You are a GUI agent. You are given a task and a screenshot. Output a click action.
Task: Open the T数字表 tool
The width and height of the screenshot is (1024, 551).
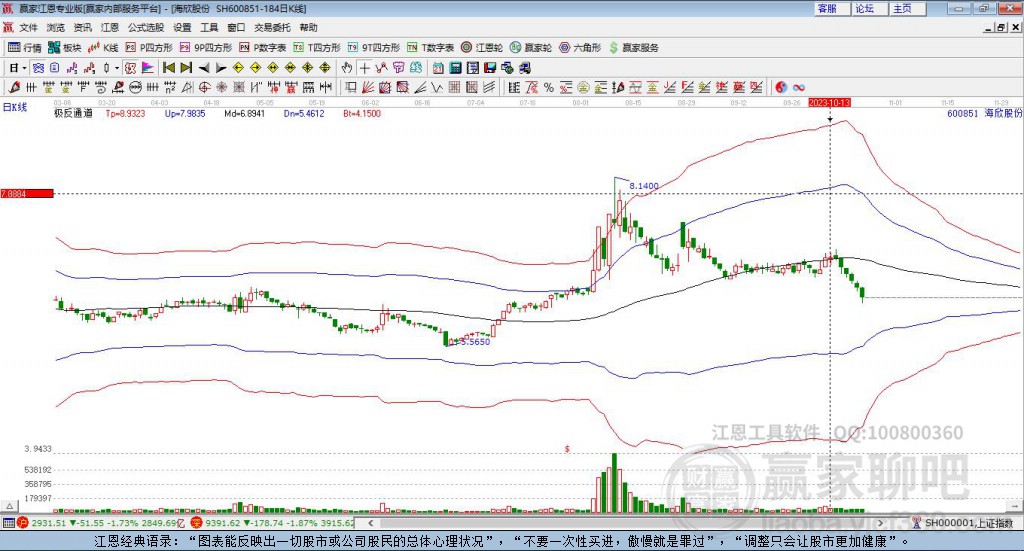click(x=430, y=48)
